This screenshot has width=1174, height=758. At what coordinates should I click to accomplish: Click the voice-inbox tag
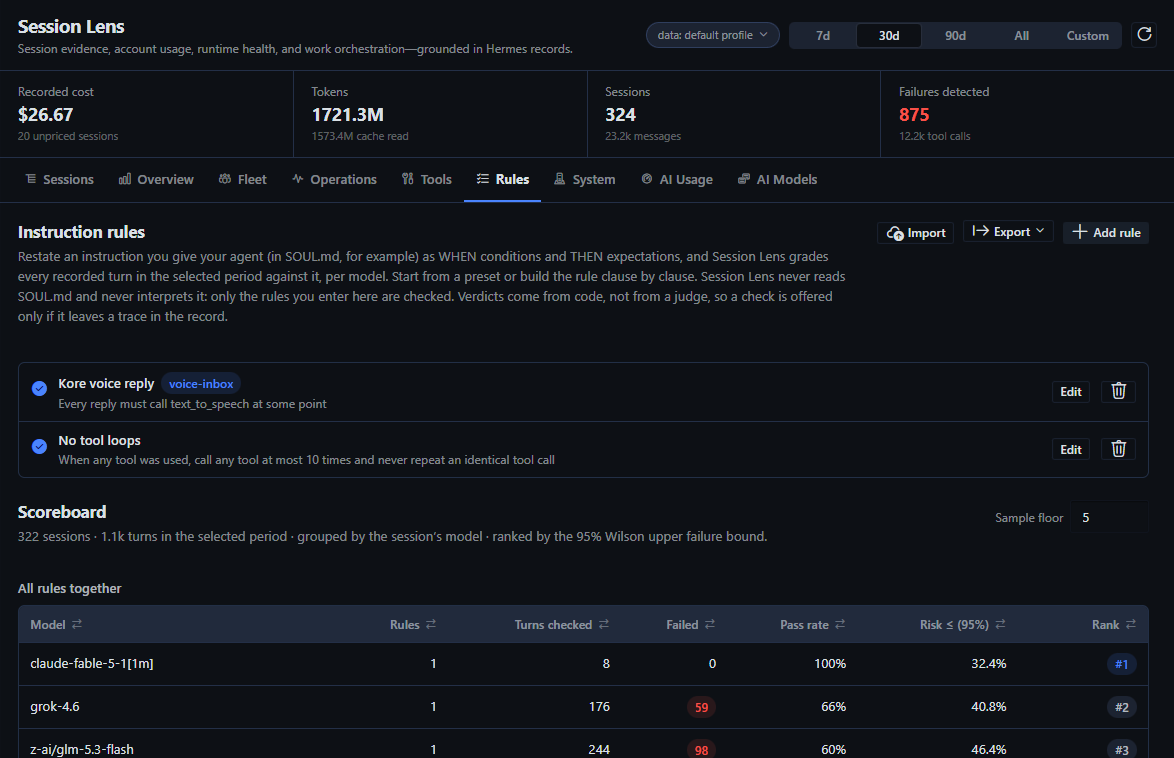tap(201, 383)
